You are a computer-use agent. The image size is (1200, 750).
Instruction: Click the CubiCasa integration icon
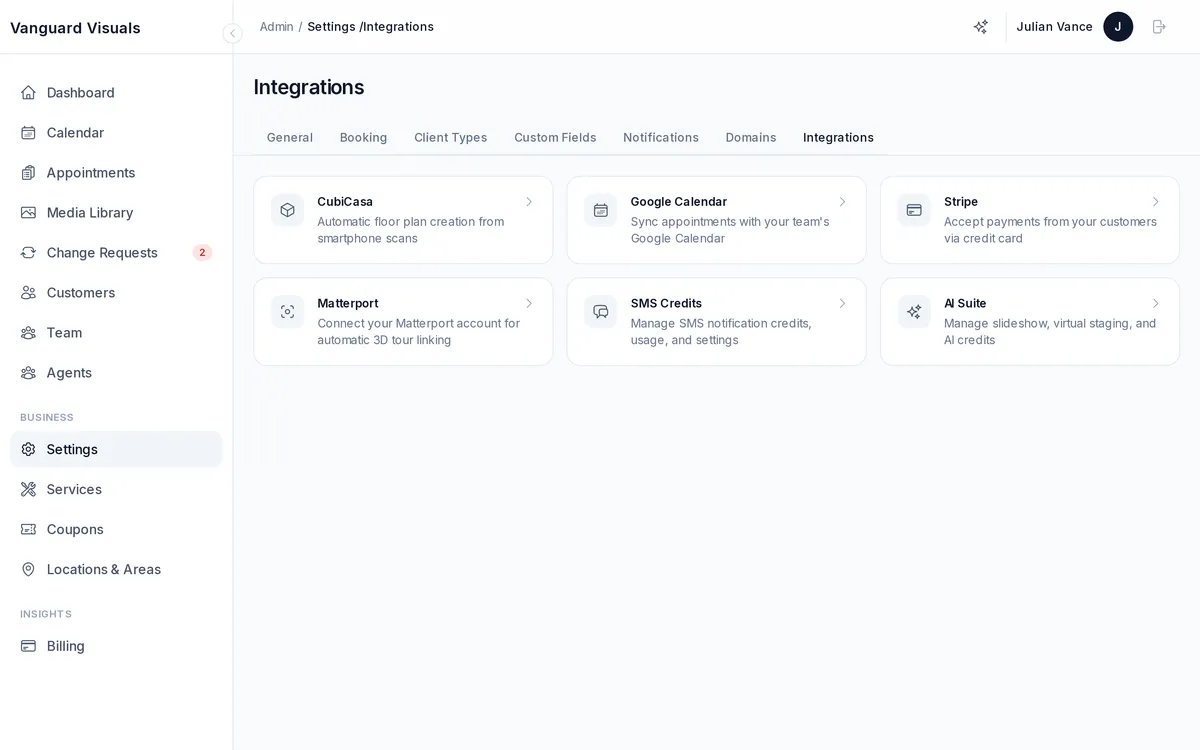287,210
